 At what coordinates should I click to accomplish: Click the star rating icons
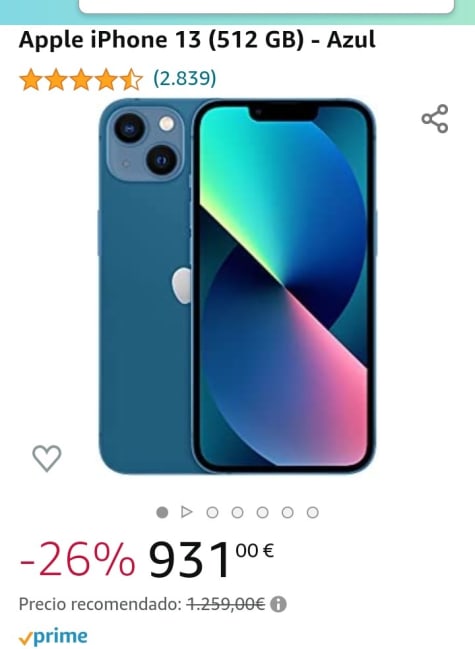pos(81,79)
